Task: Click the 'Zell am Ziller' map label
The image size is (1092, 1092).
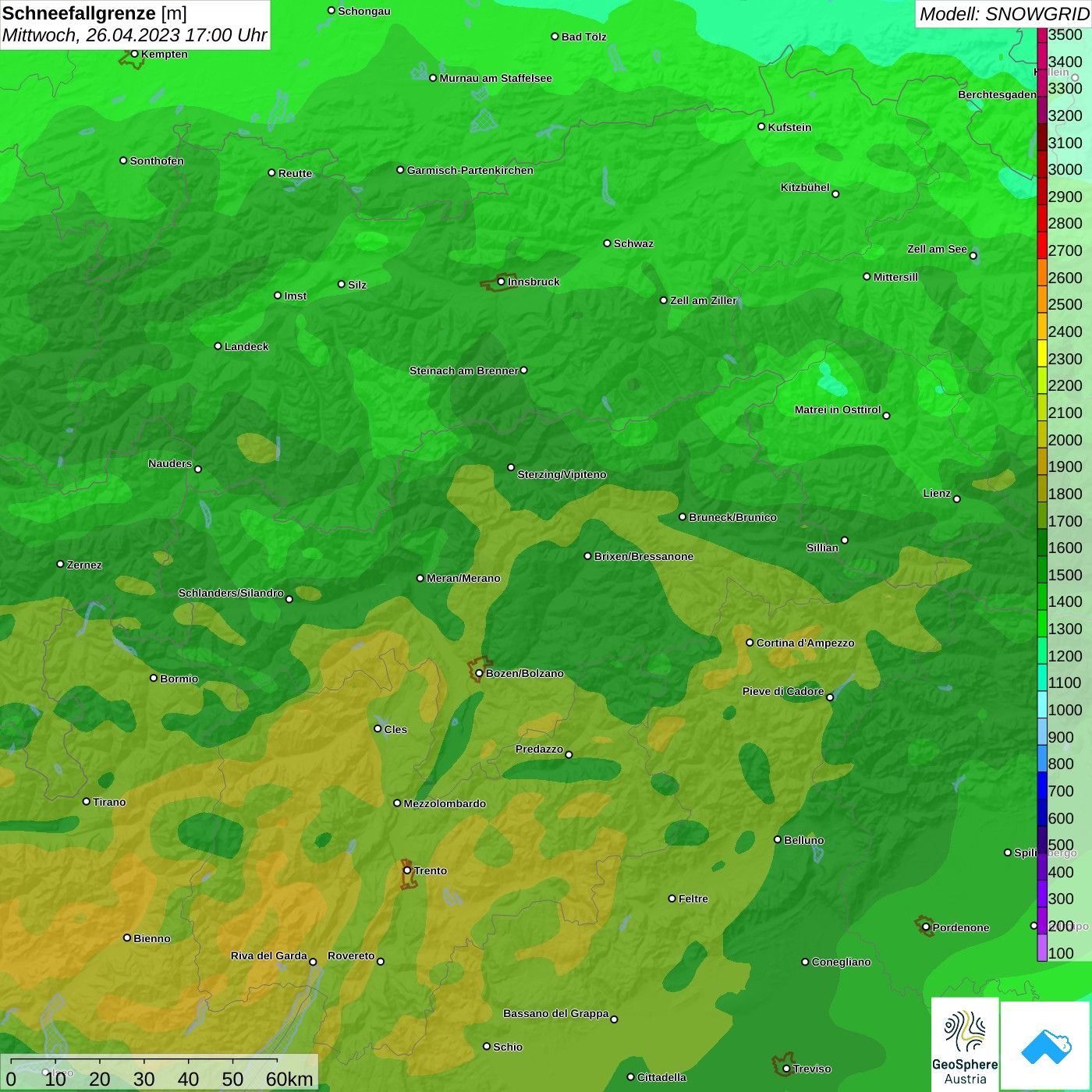Action: click(704, 300)
